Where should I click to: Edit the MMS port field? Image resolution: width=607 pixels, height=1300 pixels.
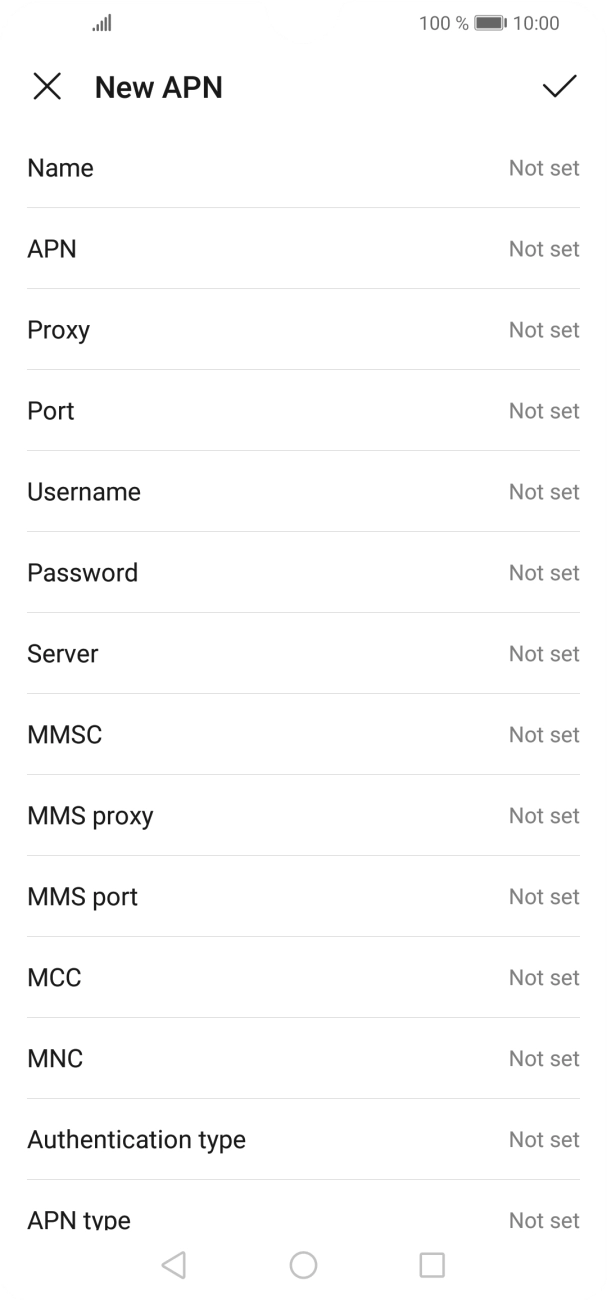(303, 897)
